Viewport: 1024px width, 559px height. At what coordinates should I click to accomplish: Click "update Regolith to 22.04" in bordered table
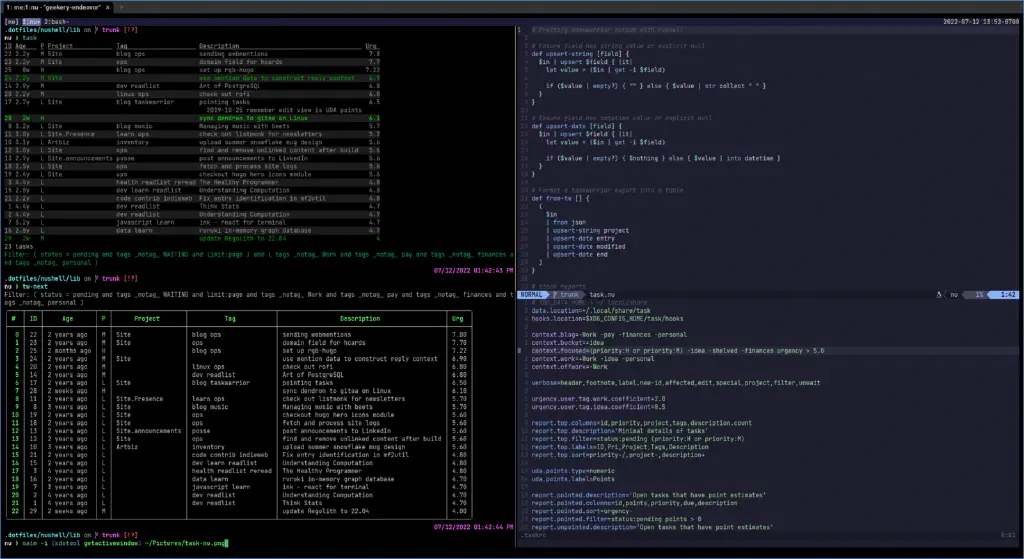point(325,511)
